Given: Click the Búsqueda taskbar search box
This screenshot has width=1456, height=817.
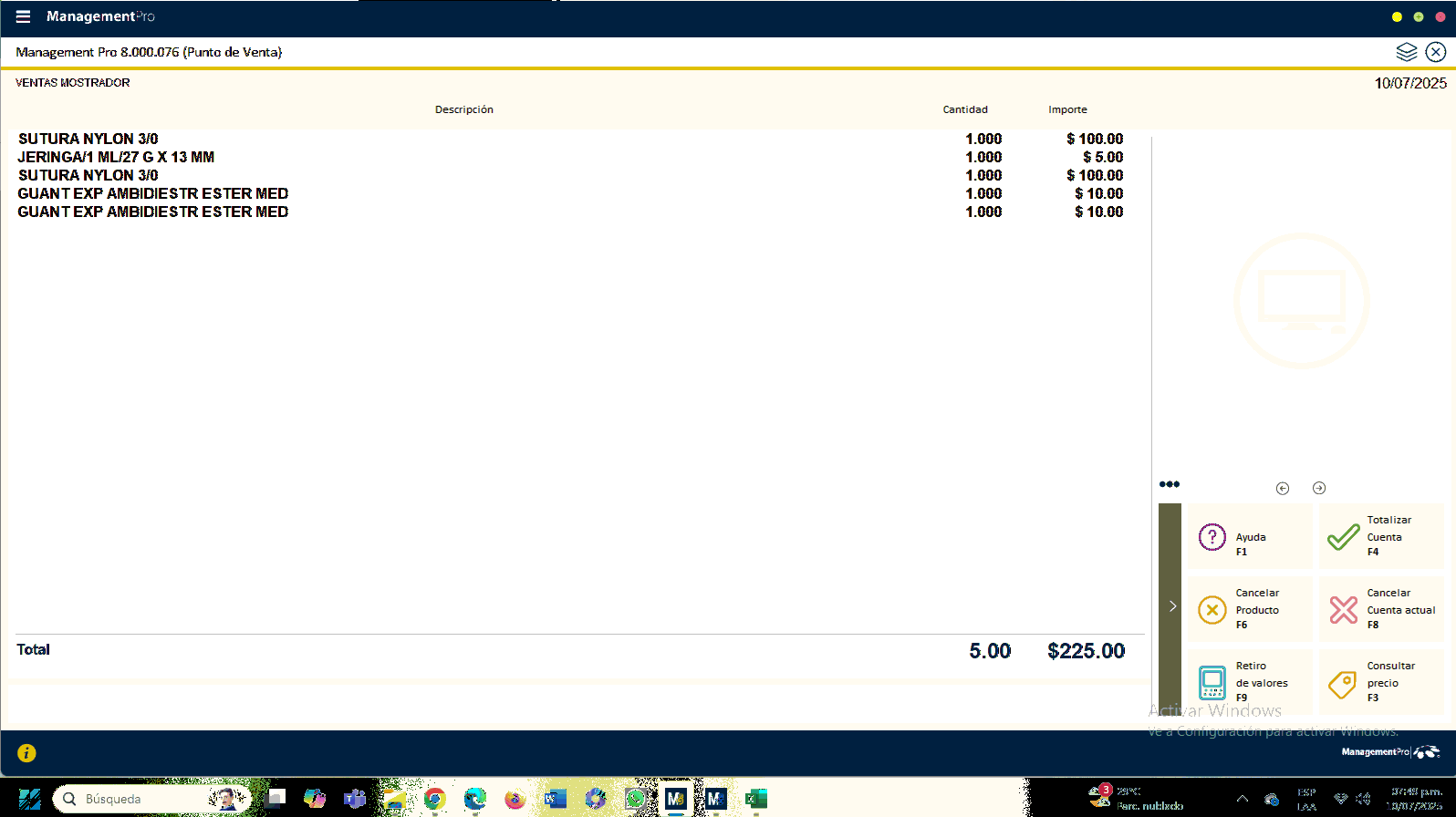Looking at the screenshot, I should 152,800.
